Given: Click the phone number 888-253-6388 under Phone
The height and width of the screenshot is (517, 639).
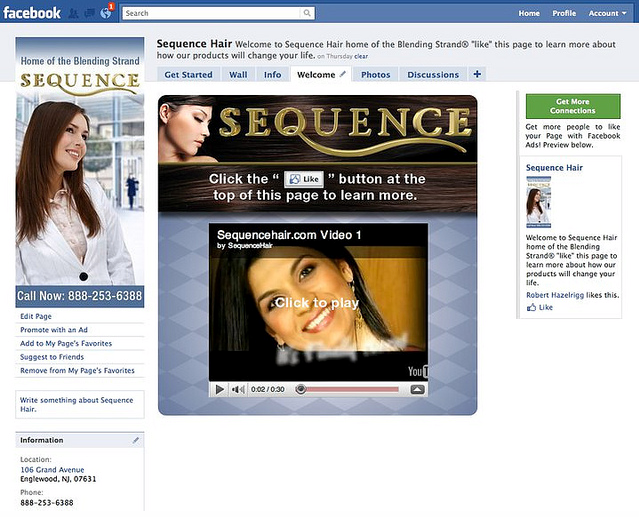Looking at the screenshot, I should pos(47,502).
